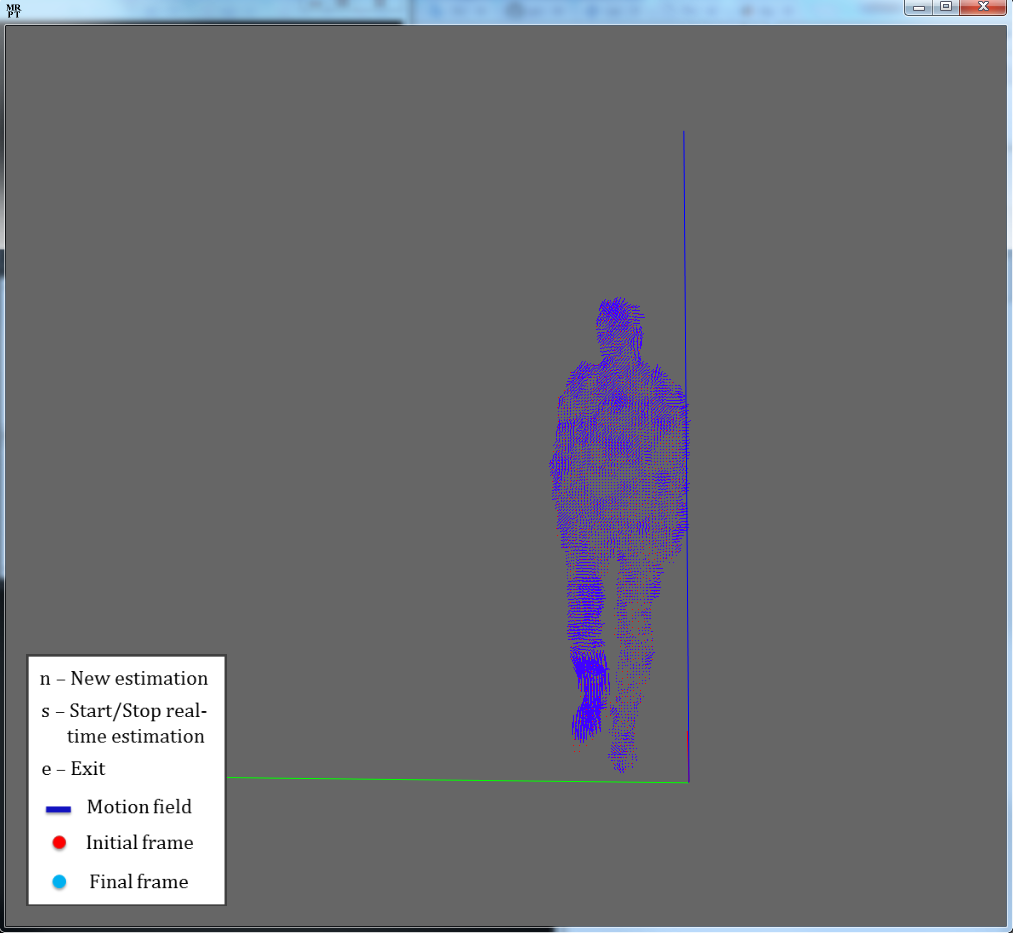Click the 'Initial frame' legend label
The width and height of the screenshot is (1013, 933).
click(x=139, y=843)
